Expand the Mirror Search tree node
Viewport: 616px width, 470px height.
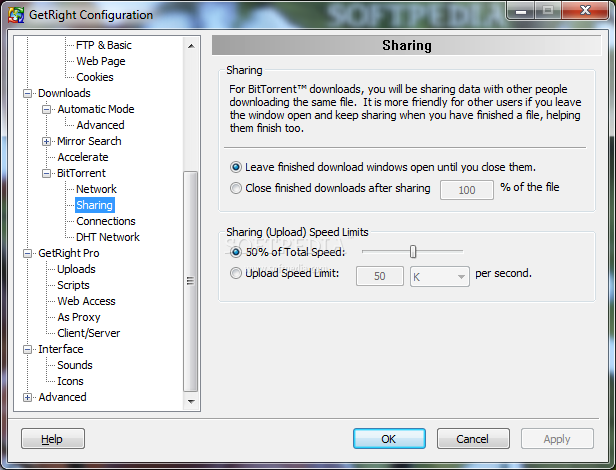[46, 141]
